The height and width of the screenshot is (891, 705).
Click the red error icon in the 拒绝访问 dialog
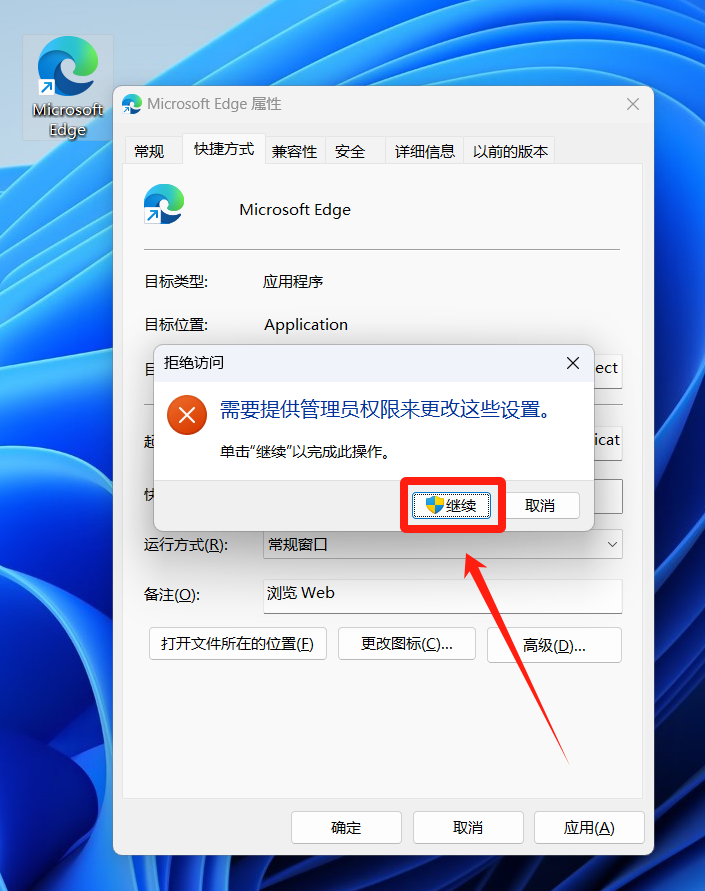[186, 415]
